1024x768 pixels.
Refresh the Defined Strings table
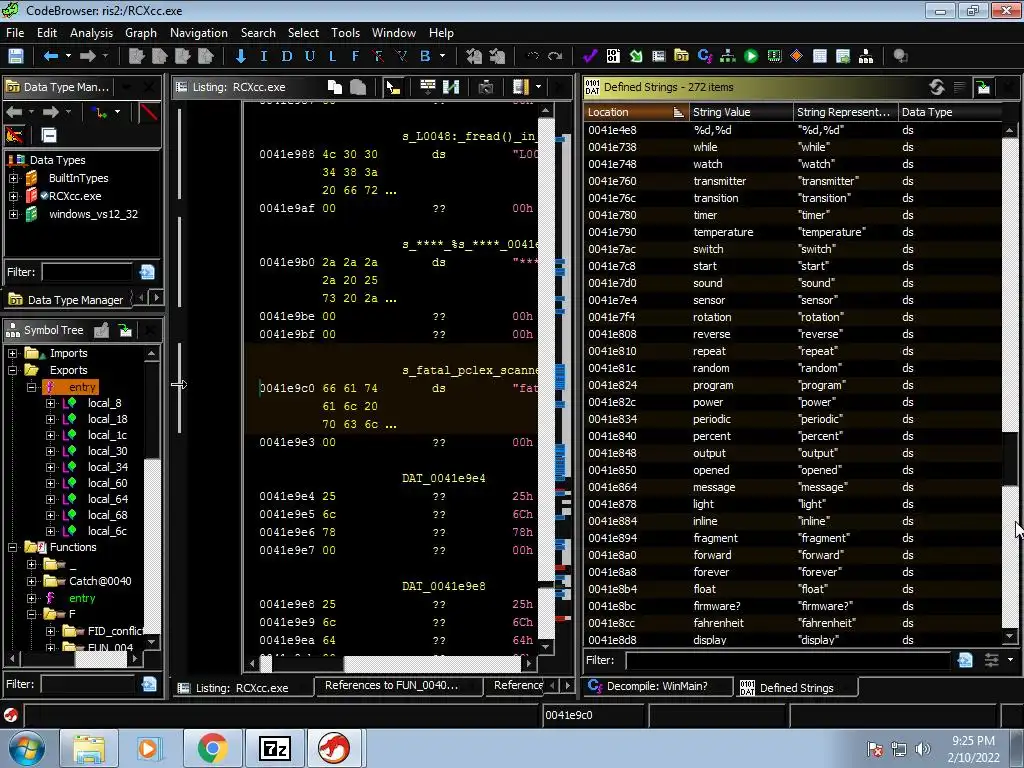coord(937,87)
